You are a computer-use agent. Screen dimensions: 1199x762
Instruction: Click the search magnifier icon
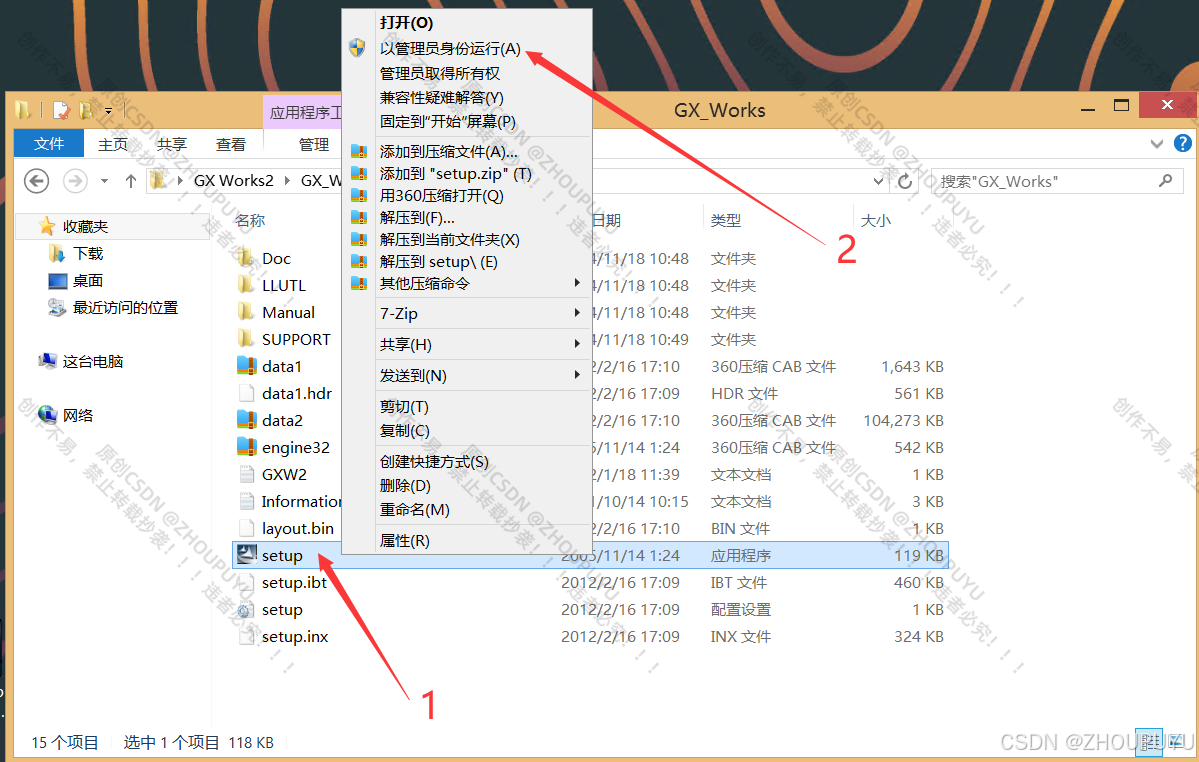click(x=1165, y=180)
